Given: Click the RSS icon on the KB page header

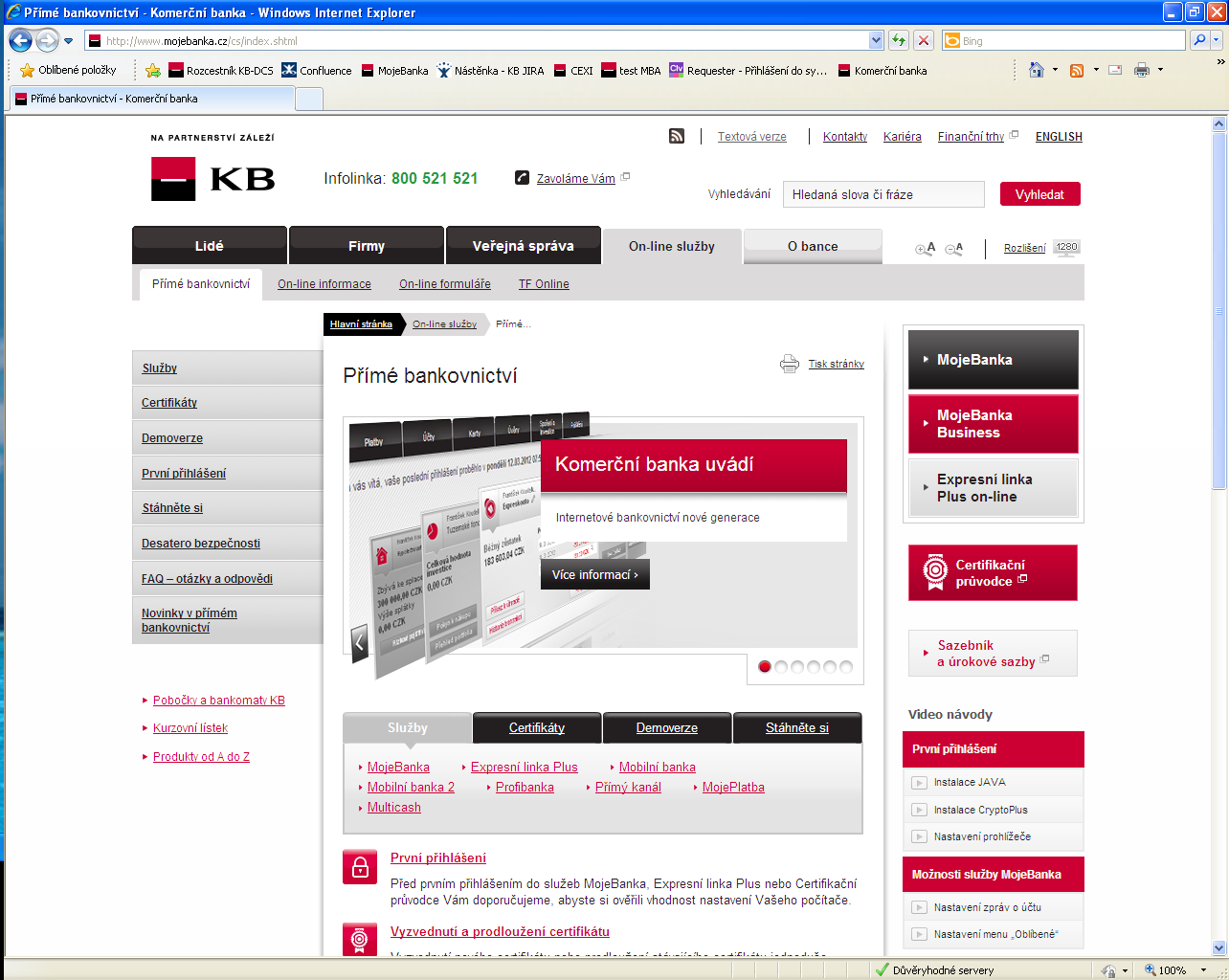Looking at the screenshot, I should point(677,136).
